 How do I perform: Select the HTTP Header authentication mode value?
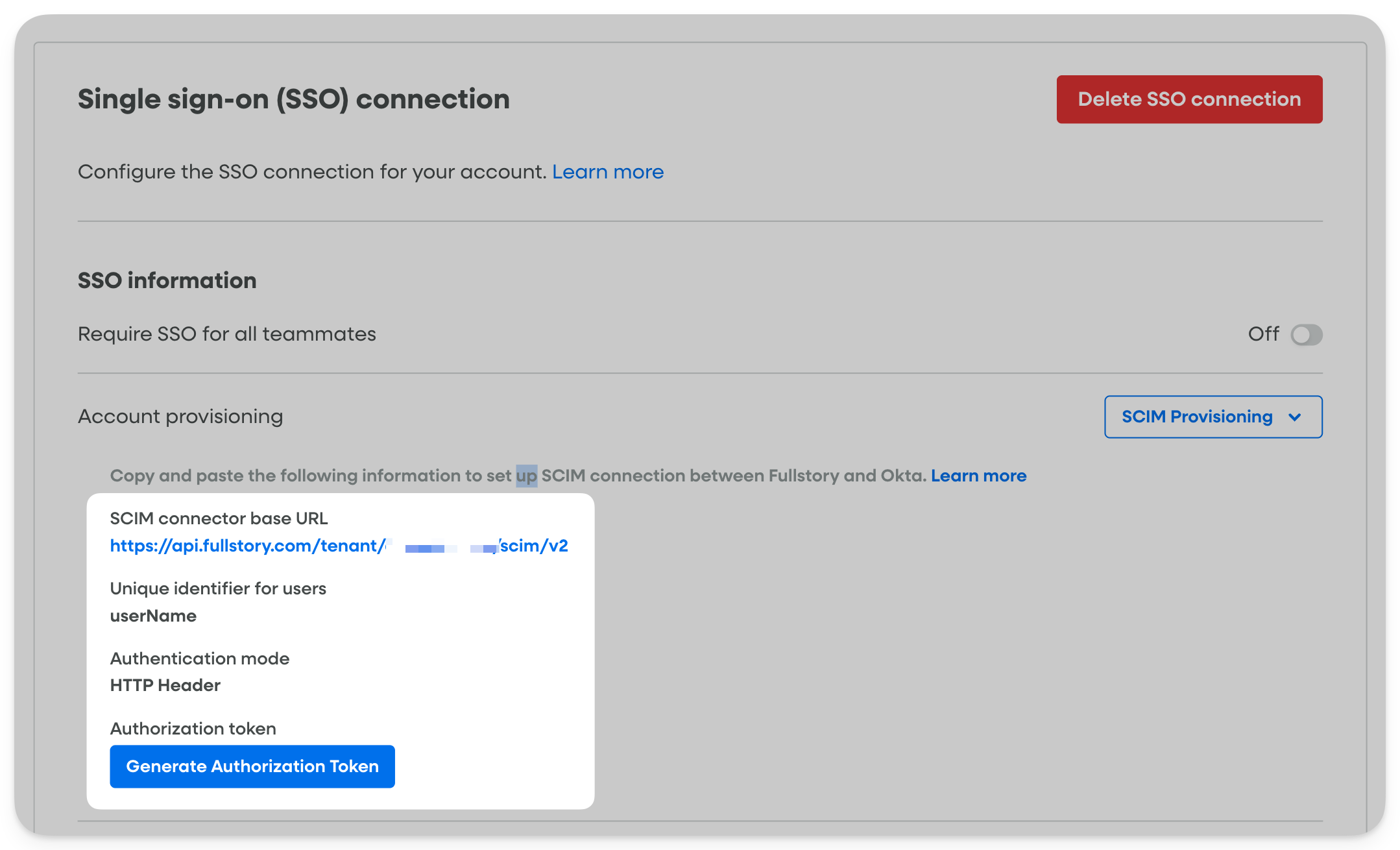coord(164,685)
